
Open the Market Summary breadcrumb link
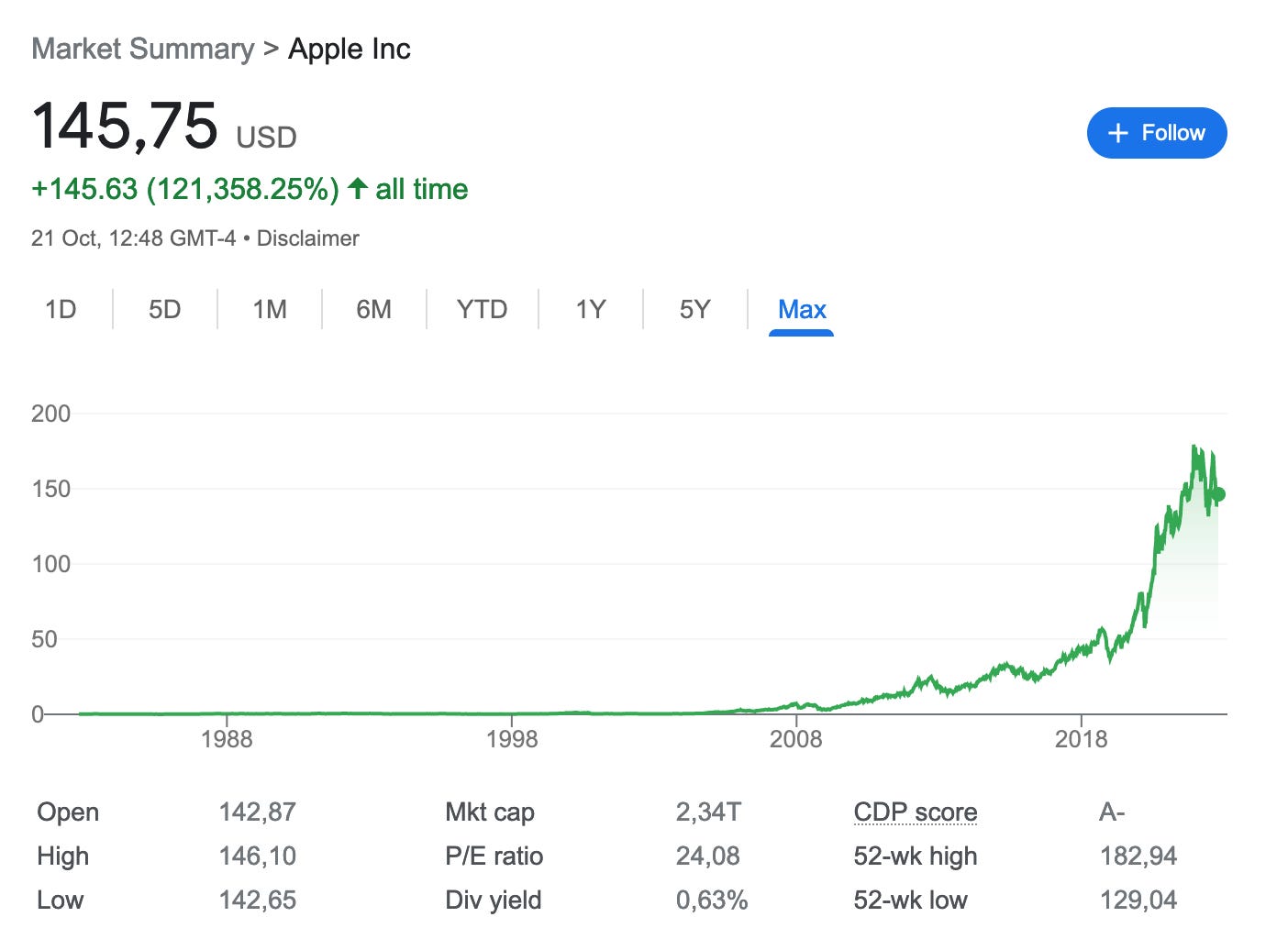(x=143, y=49)
